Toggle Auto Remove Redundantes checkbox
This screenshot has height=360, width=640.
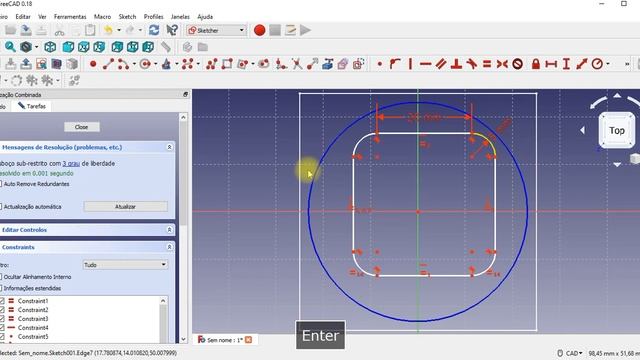pyautogui.click(x=0, y=184)
